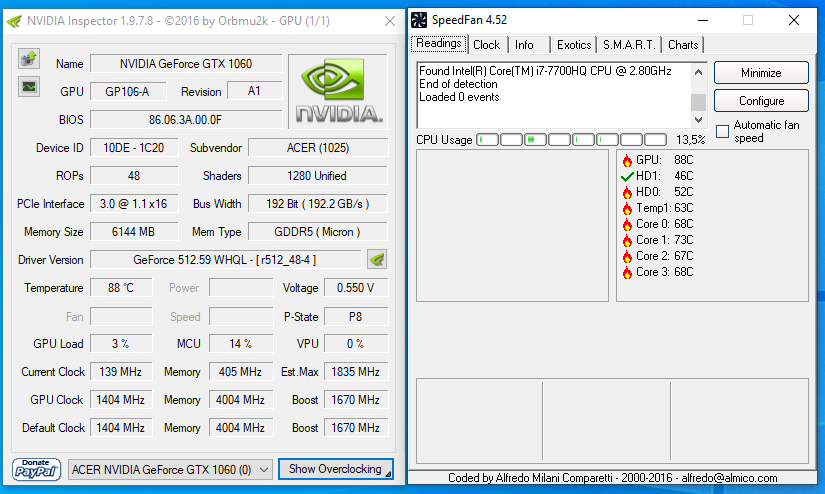
Task: Click the flame icon beside GPU 88C
Action: pyautogui.click(x=627, y=160)
